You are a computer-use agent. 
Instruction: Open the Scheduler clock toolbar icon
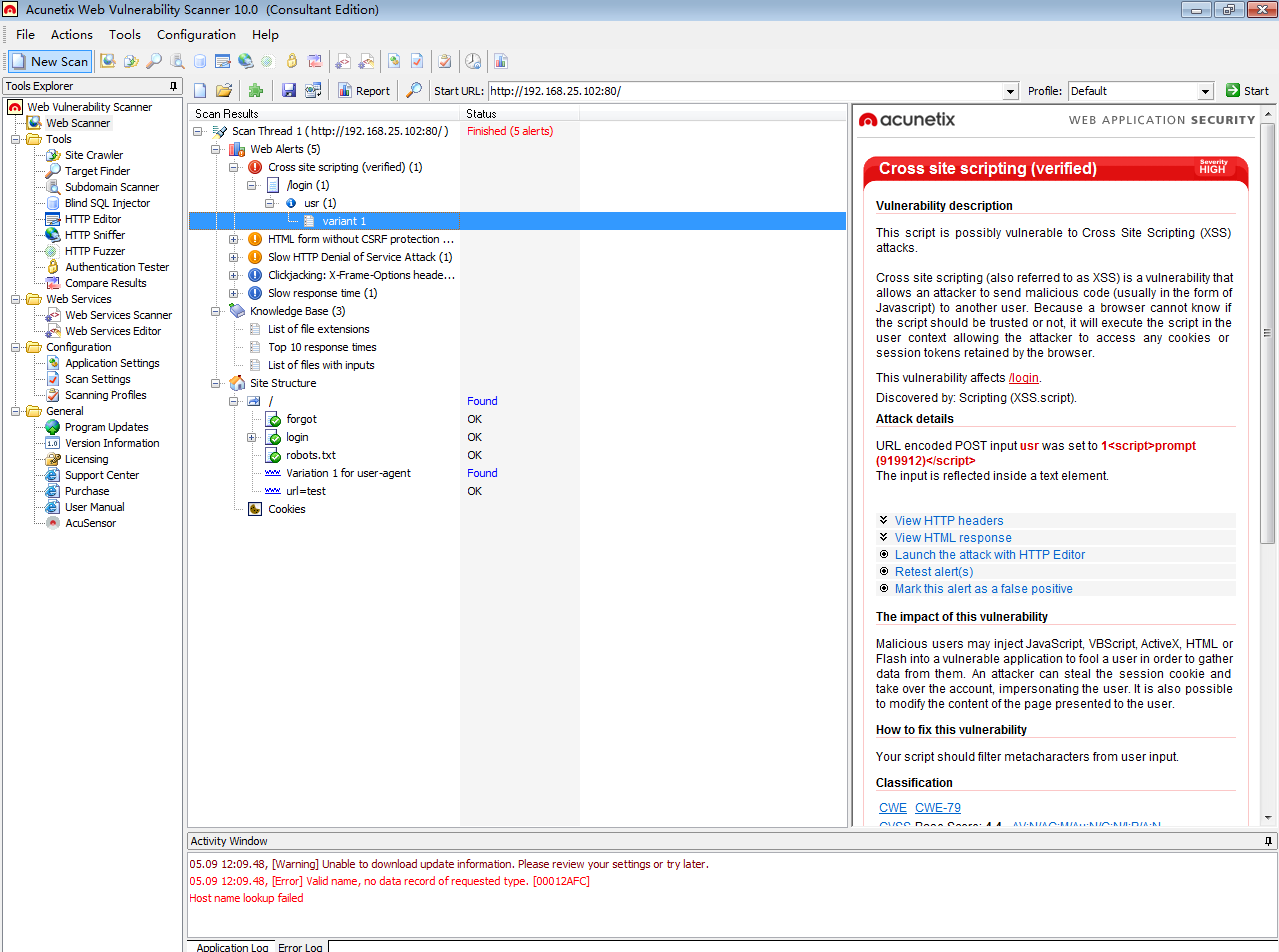(x=473, y=61)
